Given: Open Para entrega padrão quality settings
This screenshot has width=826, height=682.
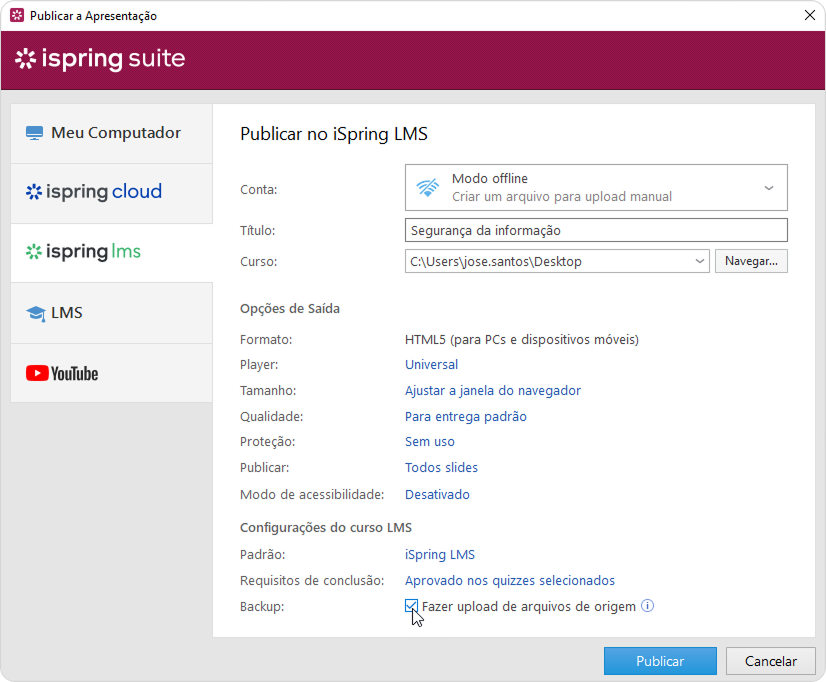Looking at the screenshot, I should (465, 417).
